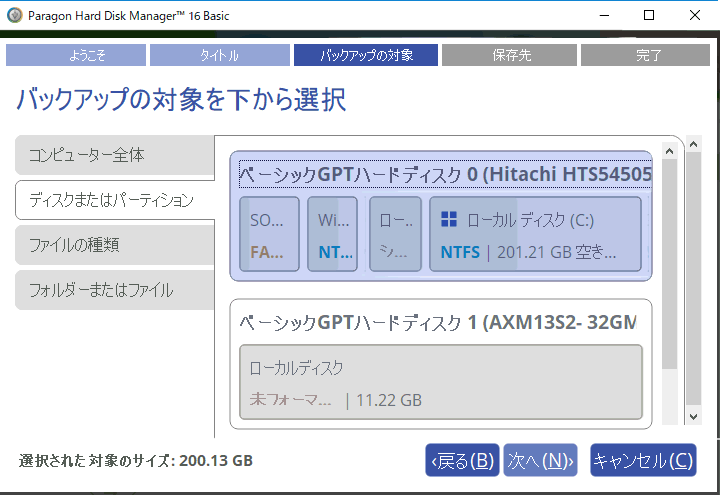The height and width of the screenshot is (495, 720).
Task: Click the 完了 wizard step
Action: pyautogui.click(x=648, y=55)
